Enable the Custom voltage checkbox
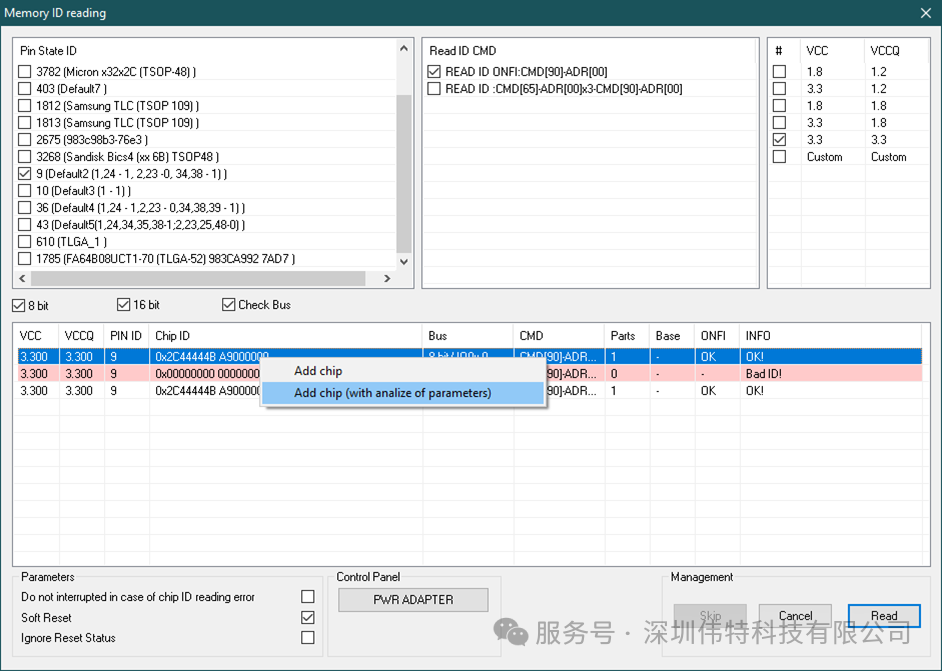The image size is (942, 671). click(x=779, y=157)
